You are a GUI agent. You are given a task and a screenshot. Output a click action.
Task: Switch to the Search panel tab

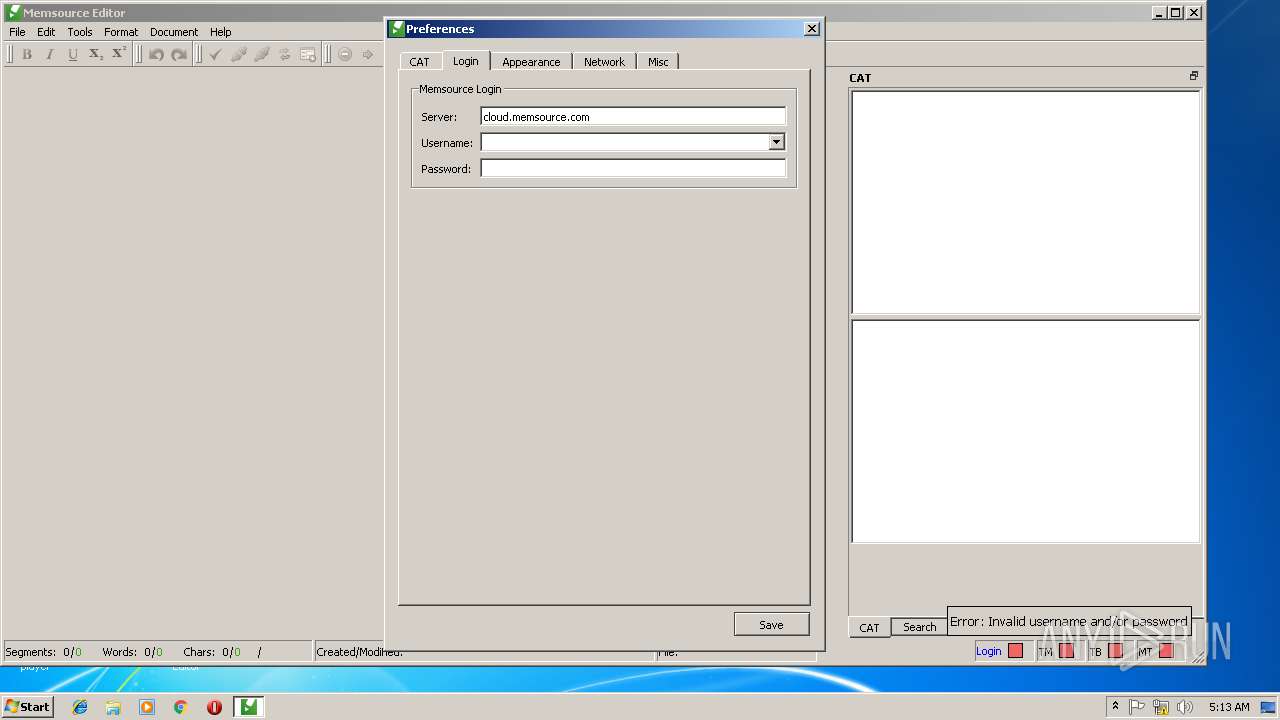pos(920,627)
